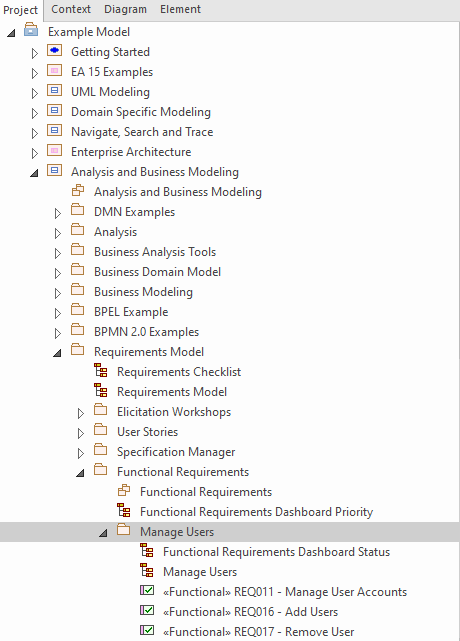Switch to the Element tab
The width and height of the screenshot is (460, 641).
click(180, 9)
